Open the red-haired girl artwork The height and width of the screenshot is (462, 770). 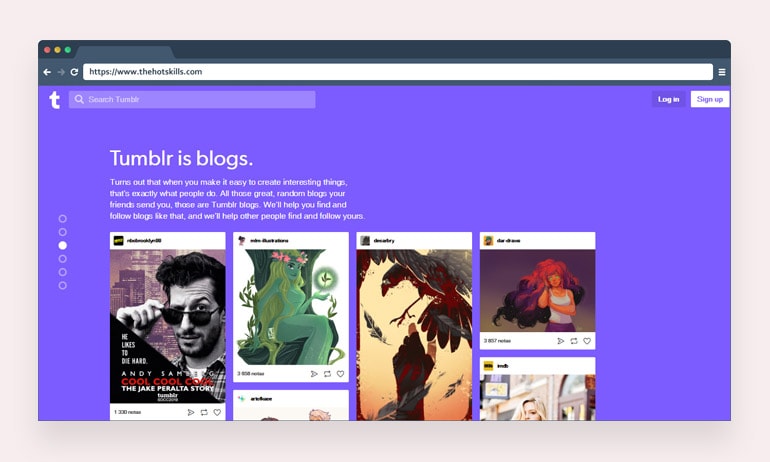(537, 291)
